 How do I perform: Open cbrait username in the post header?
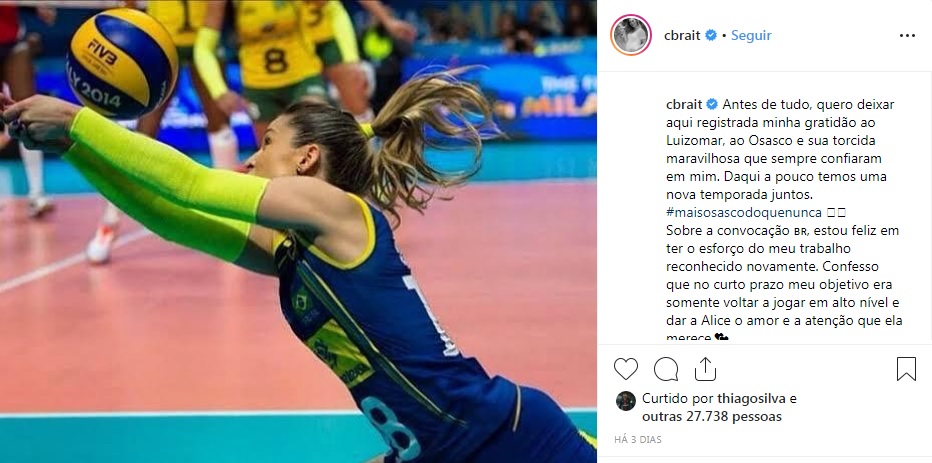[682, 36]
